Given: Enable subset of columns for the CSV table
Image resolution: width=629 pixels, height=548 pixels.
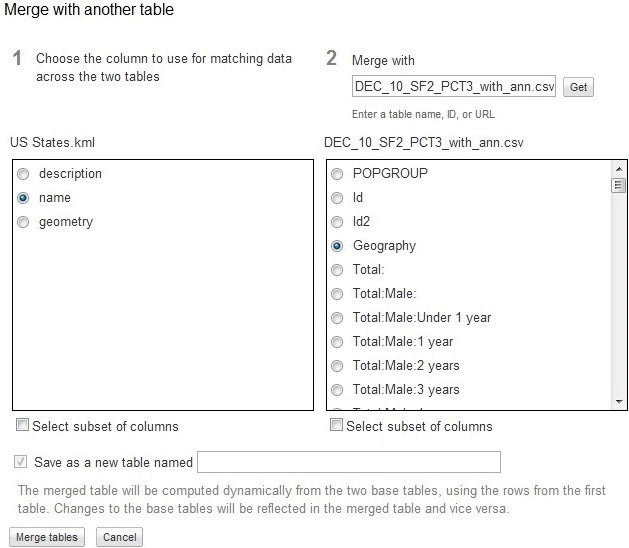Looking at the screenshot, I should [x=337, y=426].
